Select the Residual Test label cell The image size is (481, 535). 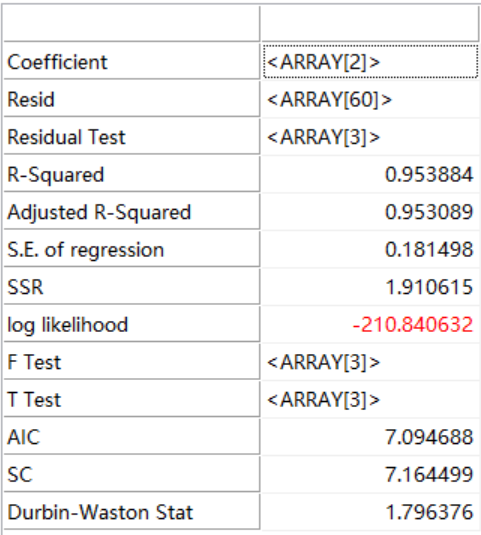click(132, 137)
